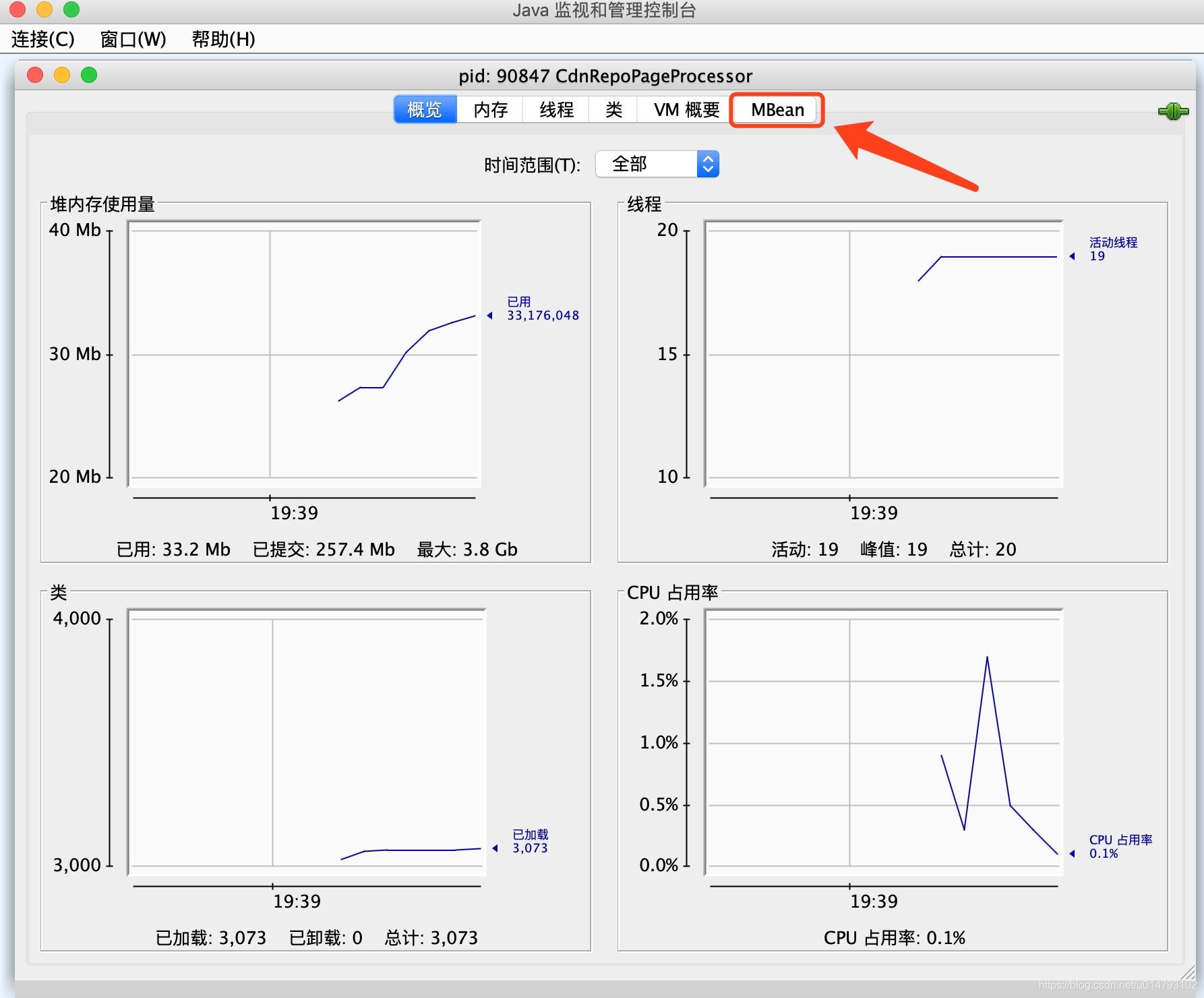Click the 线程 chart plot area
The height and width of the screenshot is (998, 1204).
click(883, 353)
